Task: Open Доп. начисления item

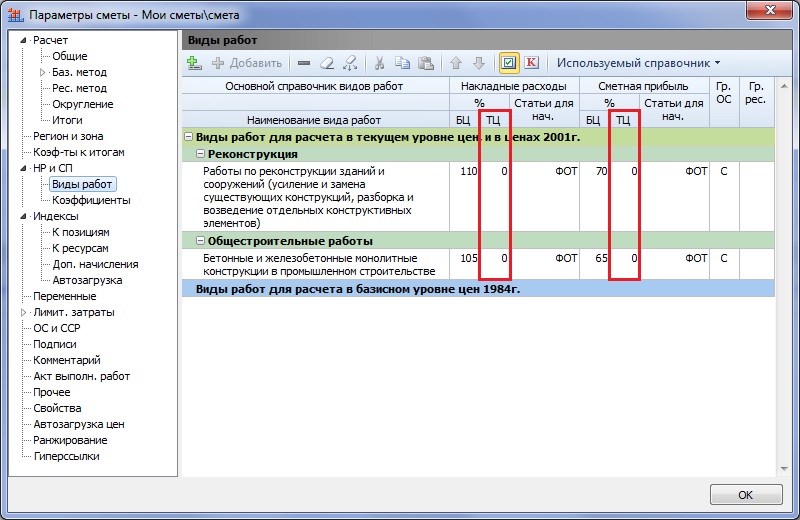Action: pyautogui.click(x=95, y=264)
